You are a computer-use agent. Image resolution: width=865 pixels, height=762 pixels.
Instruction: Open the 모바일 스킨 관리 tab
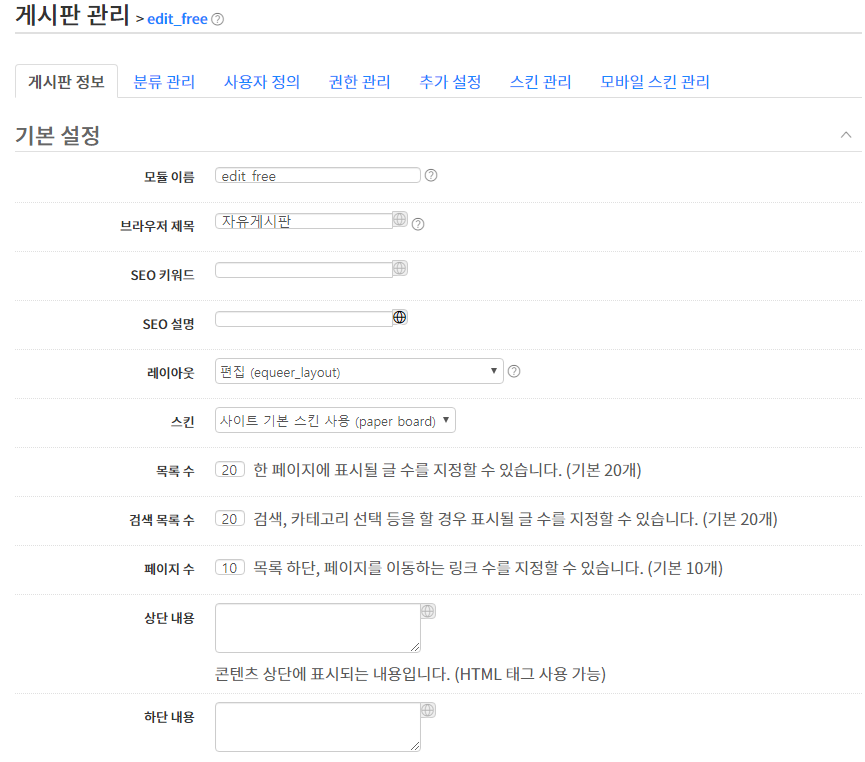(x=655, y=82)
